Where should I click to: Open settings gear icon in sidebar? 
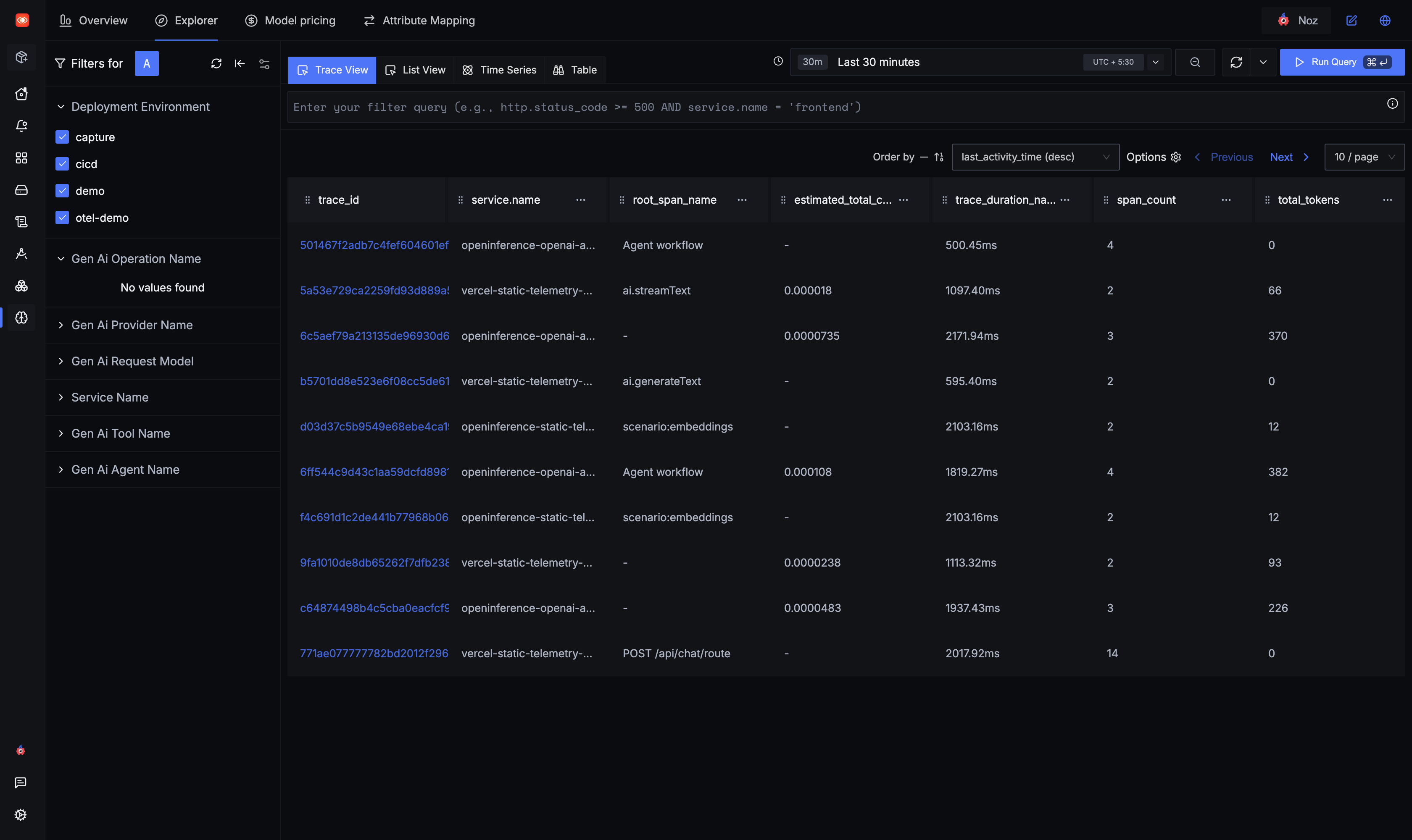(x=21, y=814)
